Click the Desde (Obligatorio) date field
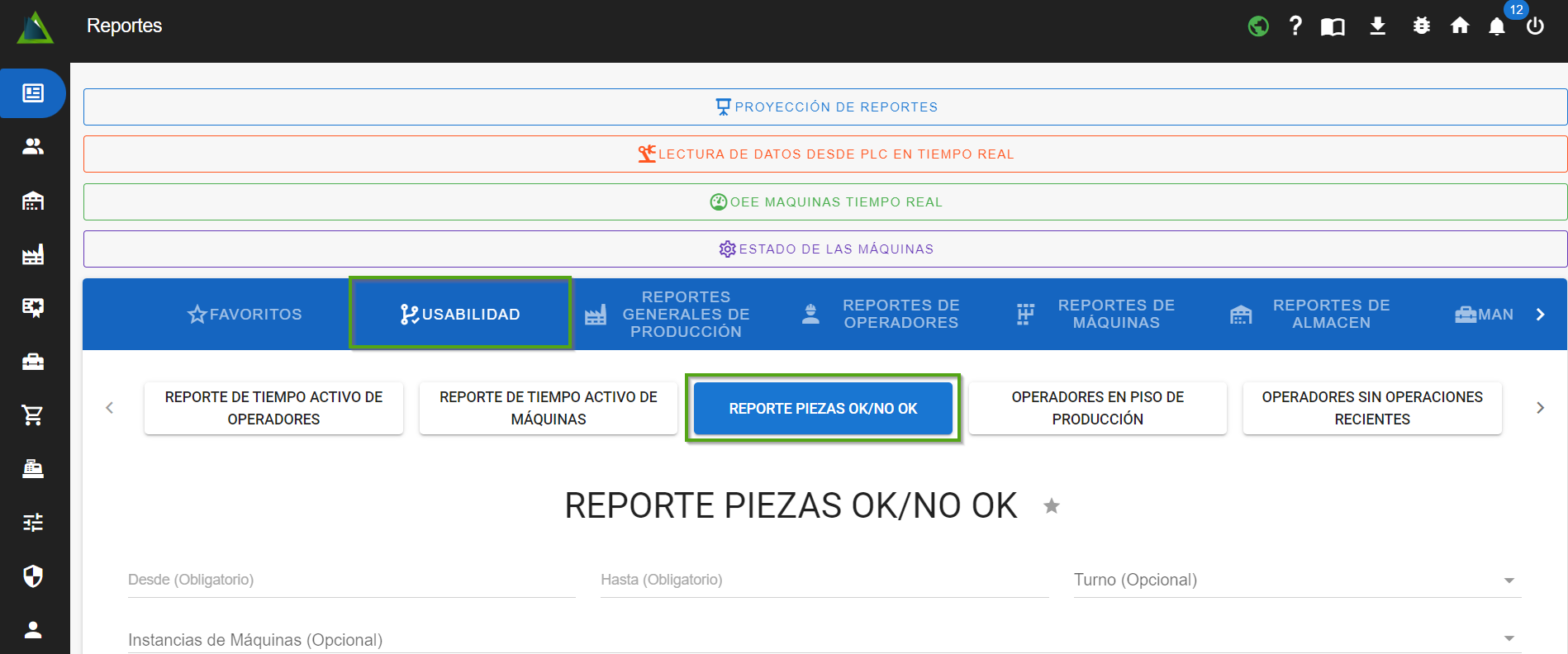This screenshot has height=654, width=1568. point(351,581)
